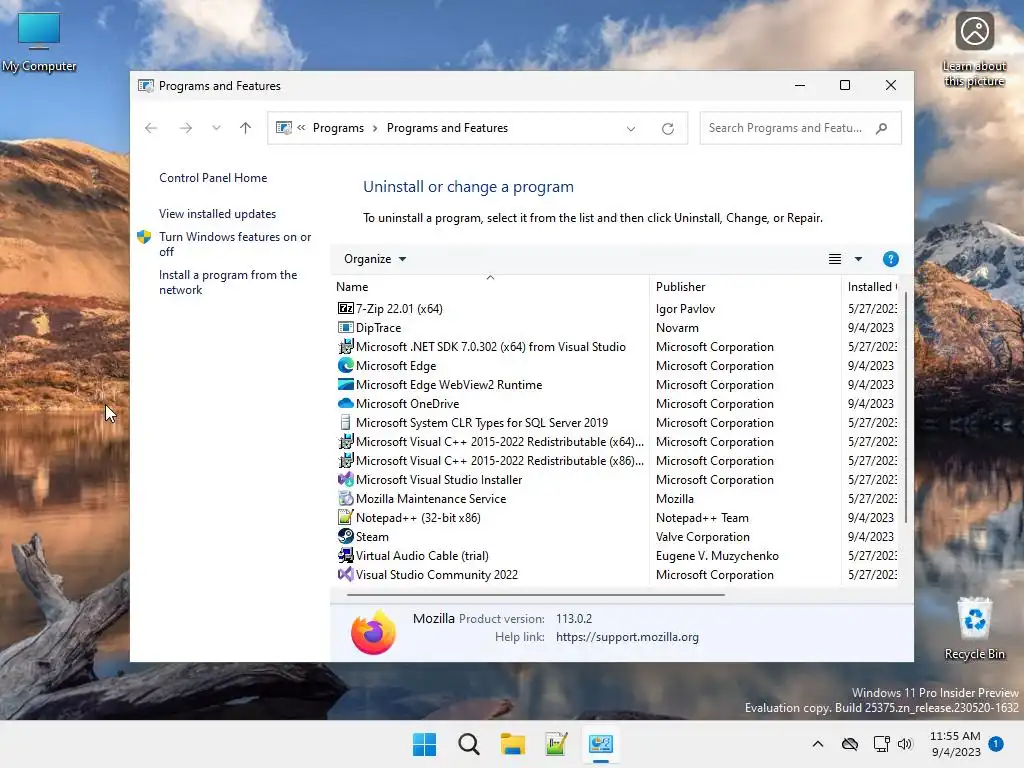The width and height of the screenshot is (1024, 768).
Task: Expand the address bar history dropdown
Action: (630, 128)
